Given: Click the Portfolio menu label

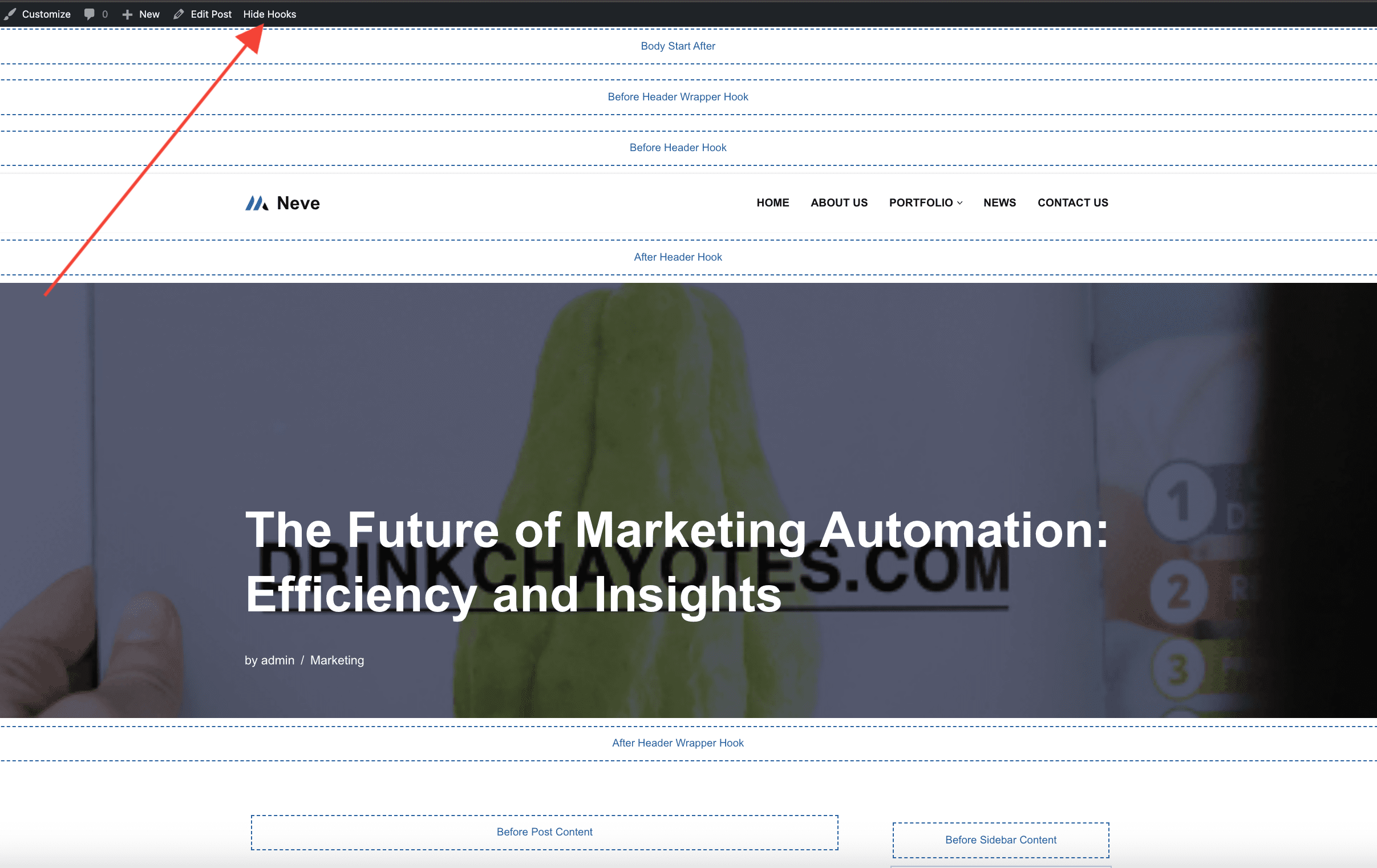Looking at the screenshot, I should [x=920, y=202].
